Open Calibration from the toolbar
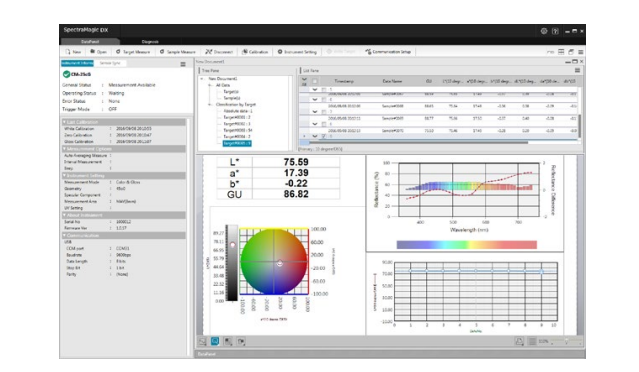The height and width of the screenshot is (372, 639). [x=255, y=52]
